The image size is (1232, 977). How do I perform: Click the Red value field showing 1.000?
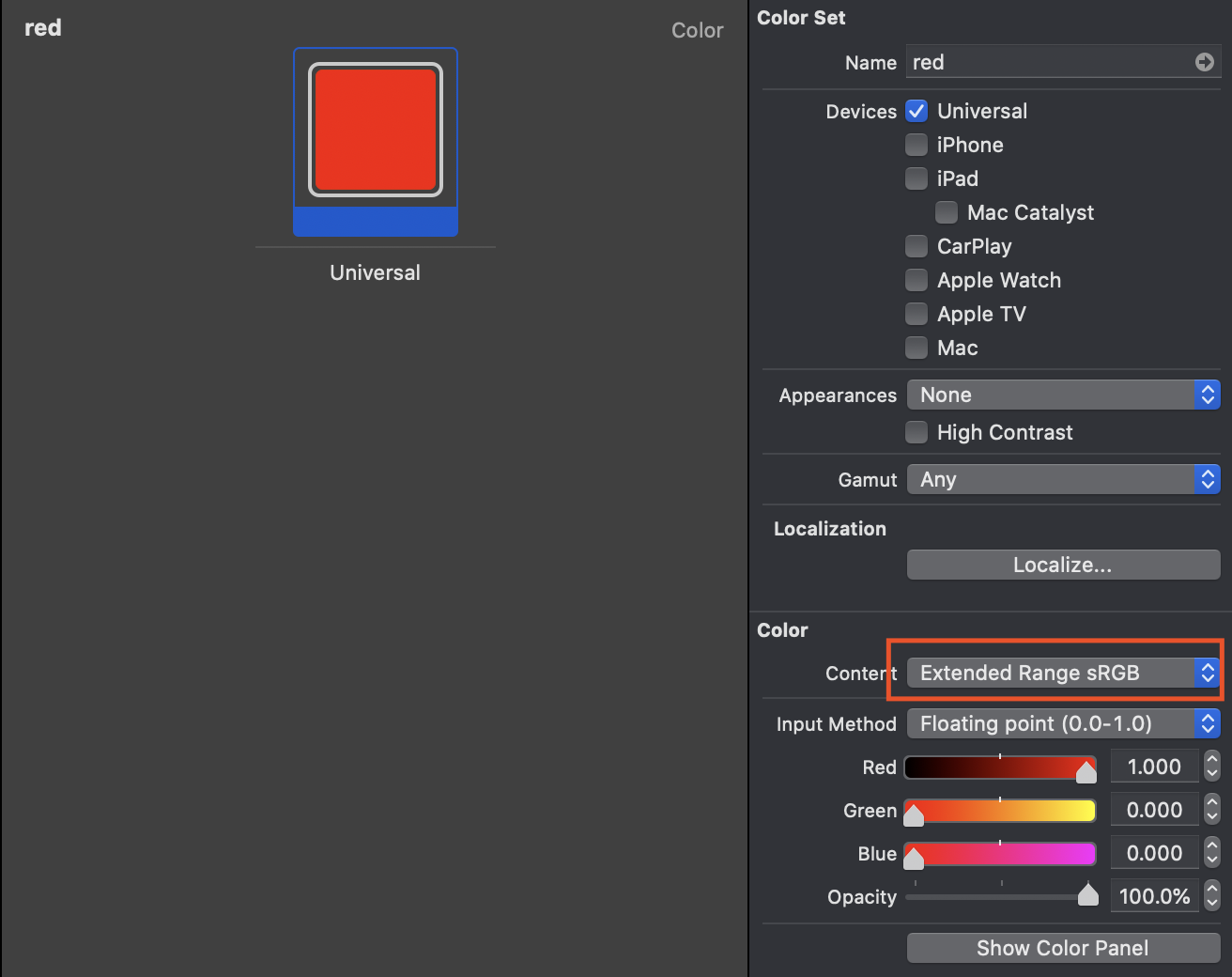point(1154,767)
